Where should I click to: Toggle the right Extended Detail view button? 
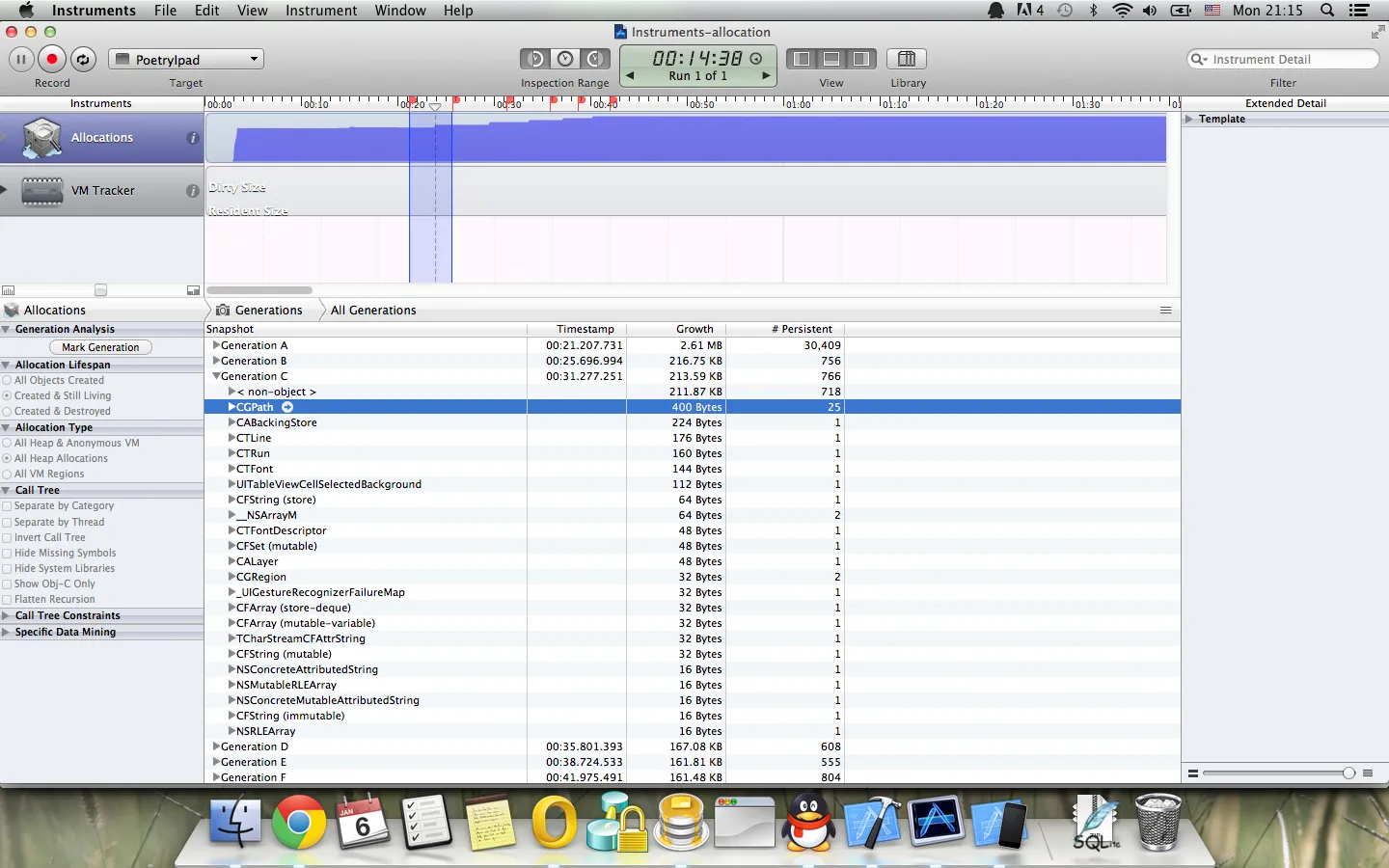[x=861, y=59]
